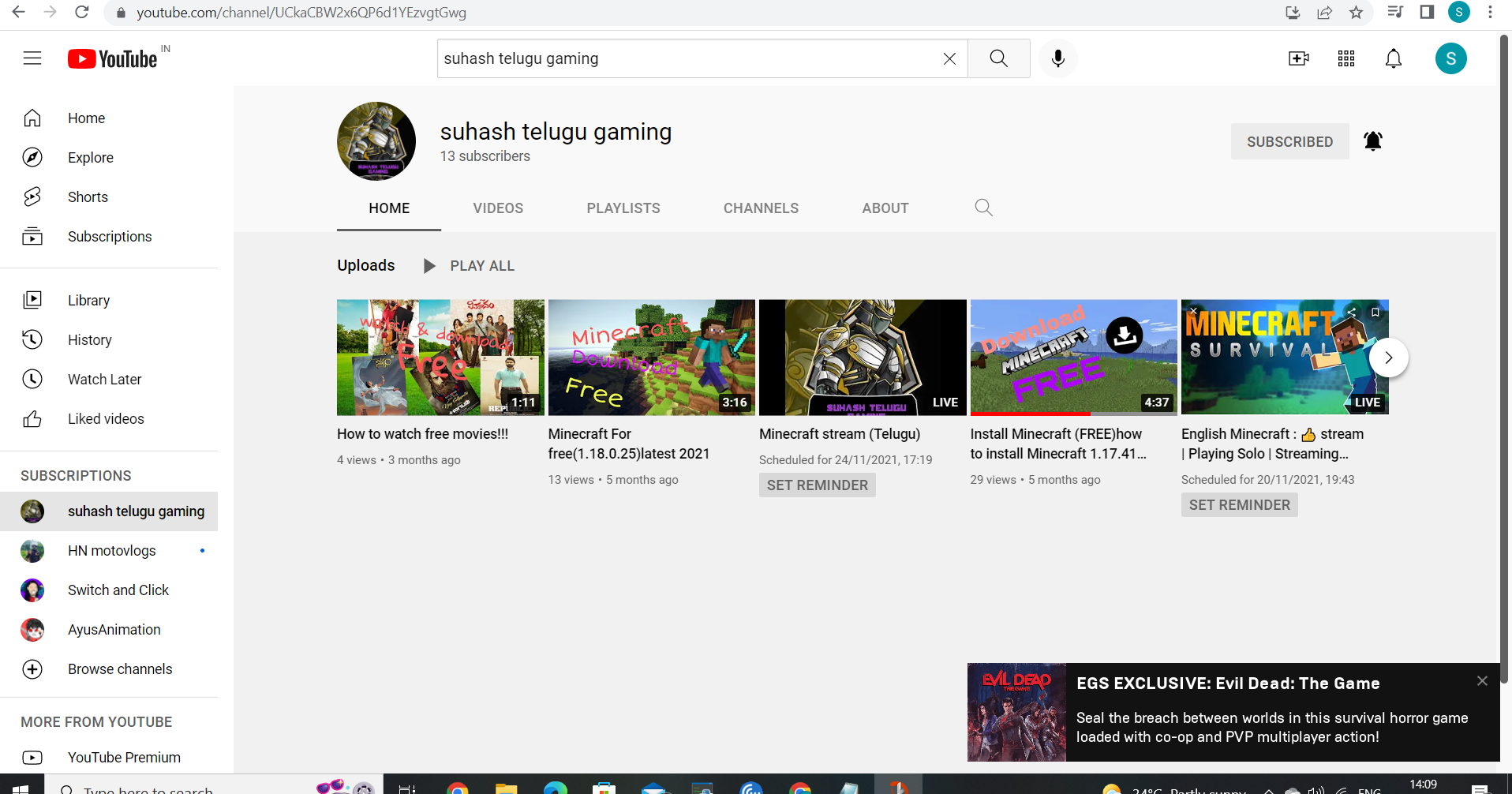Switch to the ABOUT tab
The height and width of the screenshot is (794, 1512).
click(x=885, y=208)
